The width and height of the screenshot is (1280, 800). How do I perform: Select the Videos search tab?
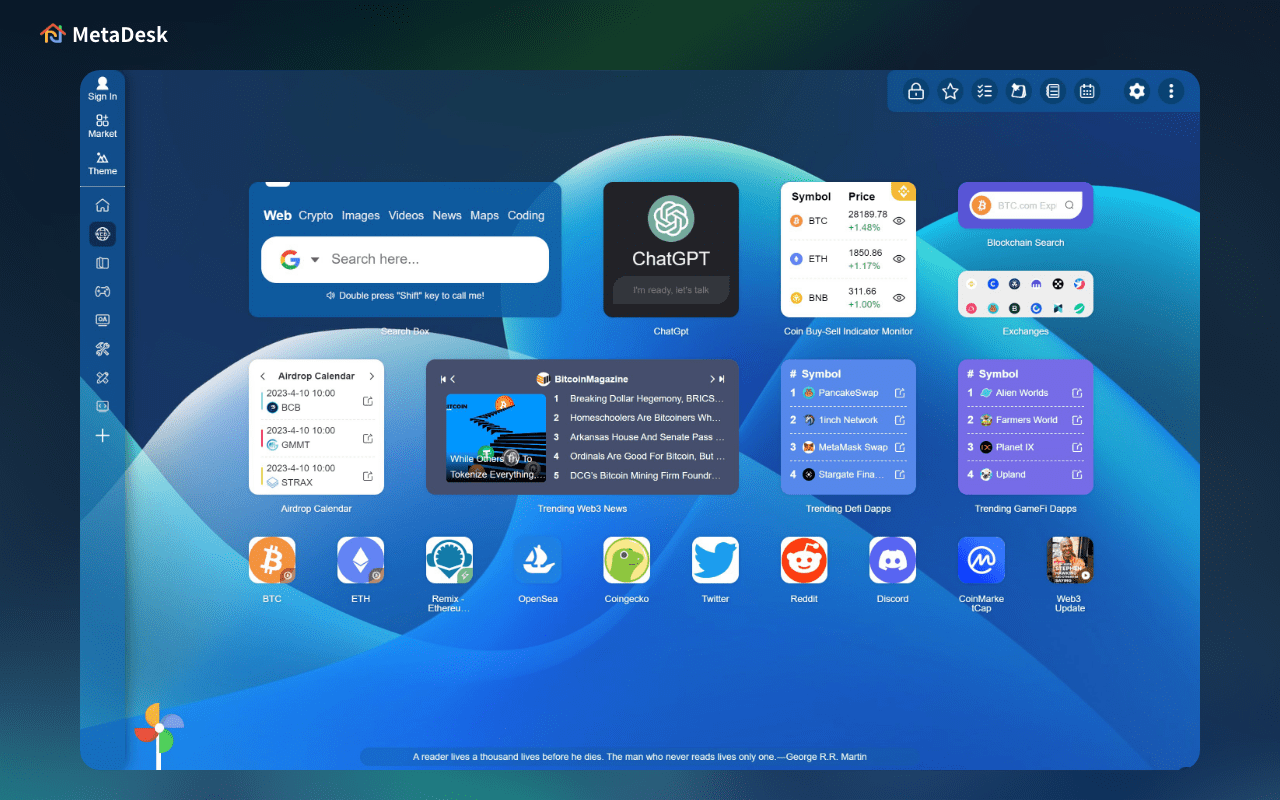click(x=406, y=215)
